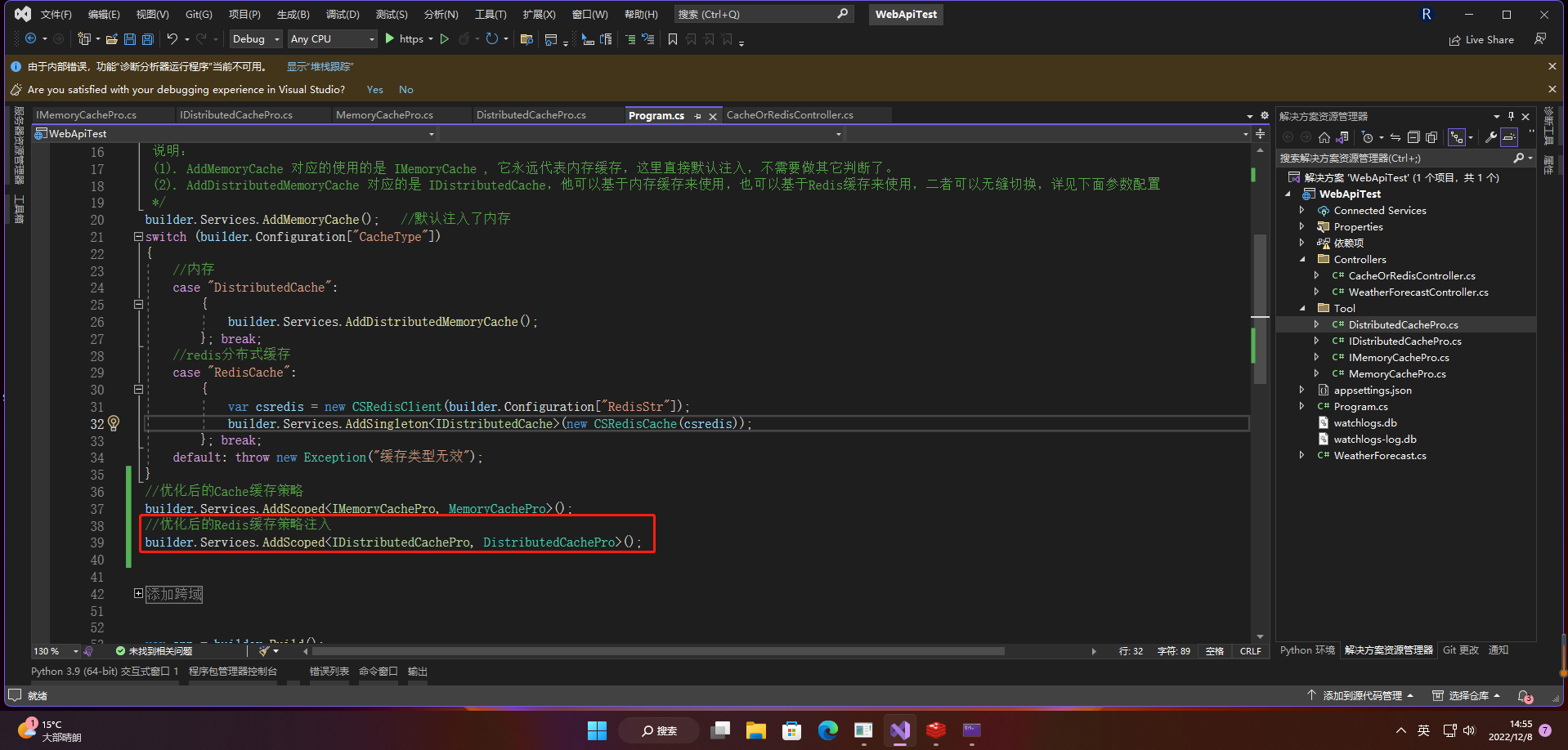Click the Save All icon
Image resolution: width=1568 pixels, height=750 pixels.
(x=148, y=39)
